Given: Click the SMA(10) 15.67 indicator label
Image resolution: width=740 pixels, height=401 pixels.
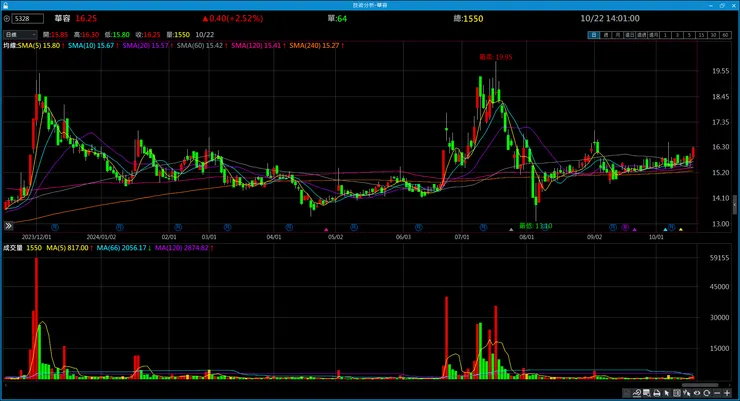Looking at the screenshot, I should coord(93,46).
